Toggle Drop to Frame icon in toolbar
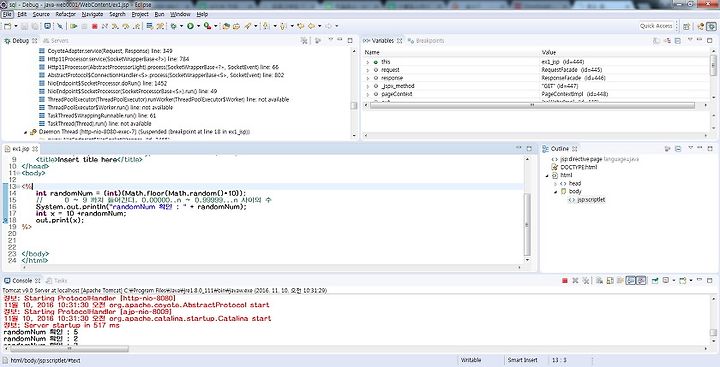The height and width of the screenshot is (367, 720). click(150, 26)
